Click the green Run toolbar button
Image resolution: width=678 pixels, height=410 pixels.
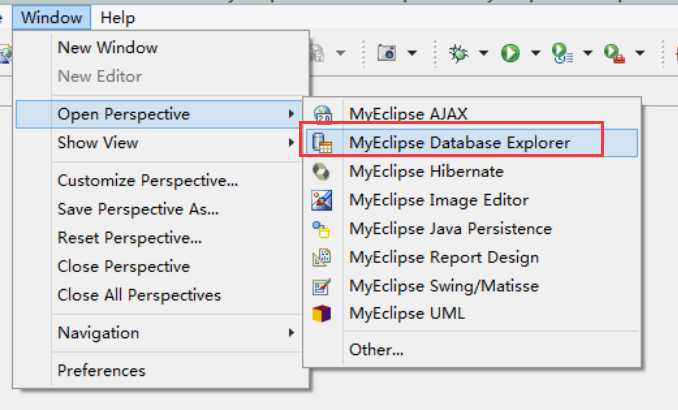click(x=510, y=53)
